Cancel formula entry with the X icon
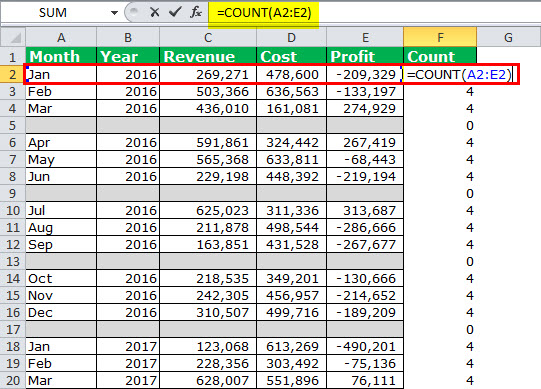The width and height of the screenshot is (541, 389). point(155,13)
